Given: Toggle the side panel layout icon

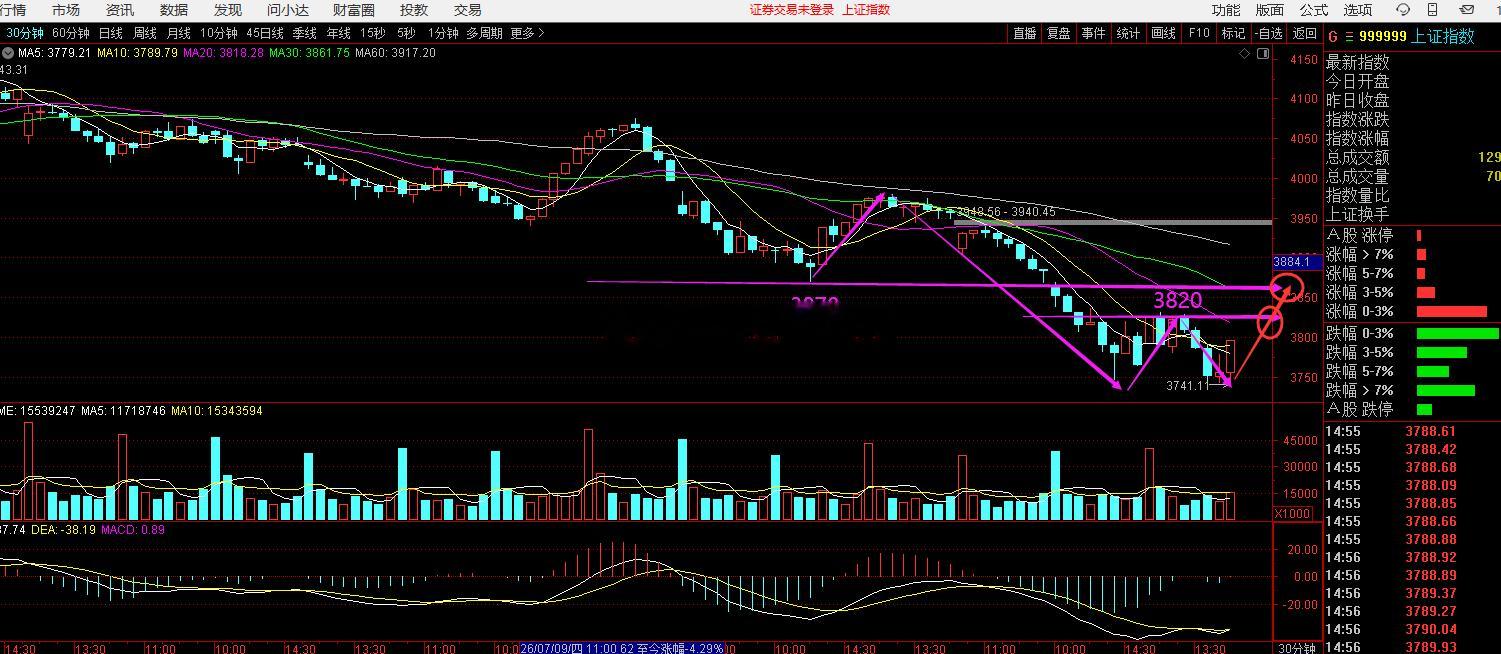Looking at the screenshot, I should pyautogui.click(x=1262, y=54).
